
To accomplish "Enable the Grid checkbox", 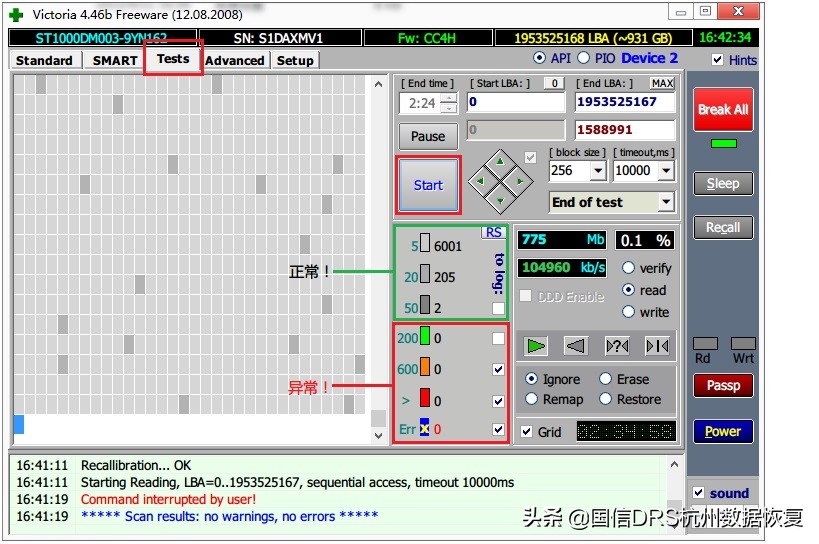I will [x=527, y=432].
